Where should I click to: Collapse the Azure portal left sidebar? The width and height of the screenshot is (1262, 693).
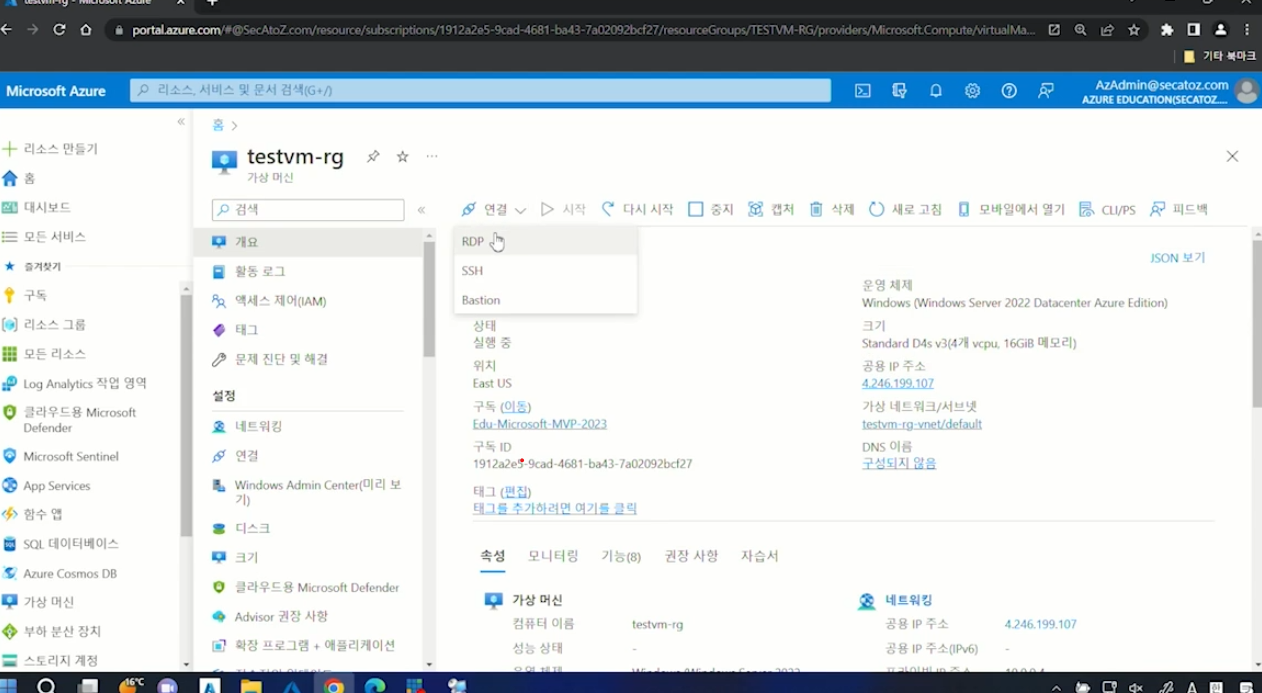(181, 122)
